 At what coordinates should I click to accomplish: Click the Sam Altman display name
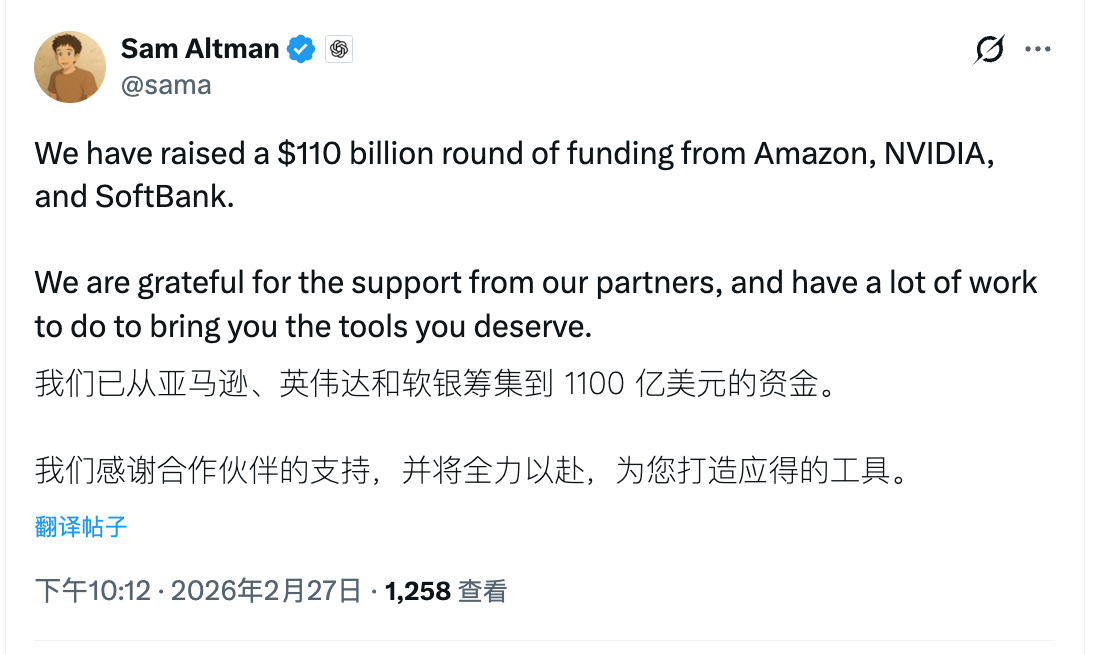pyautogui.click(x=198, y=48)
